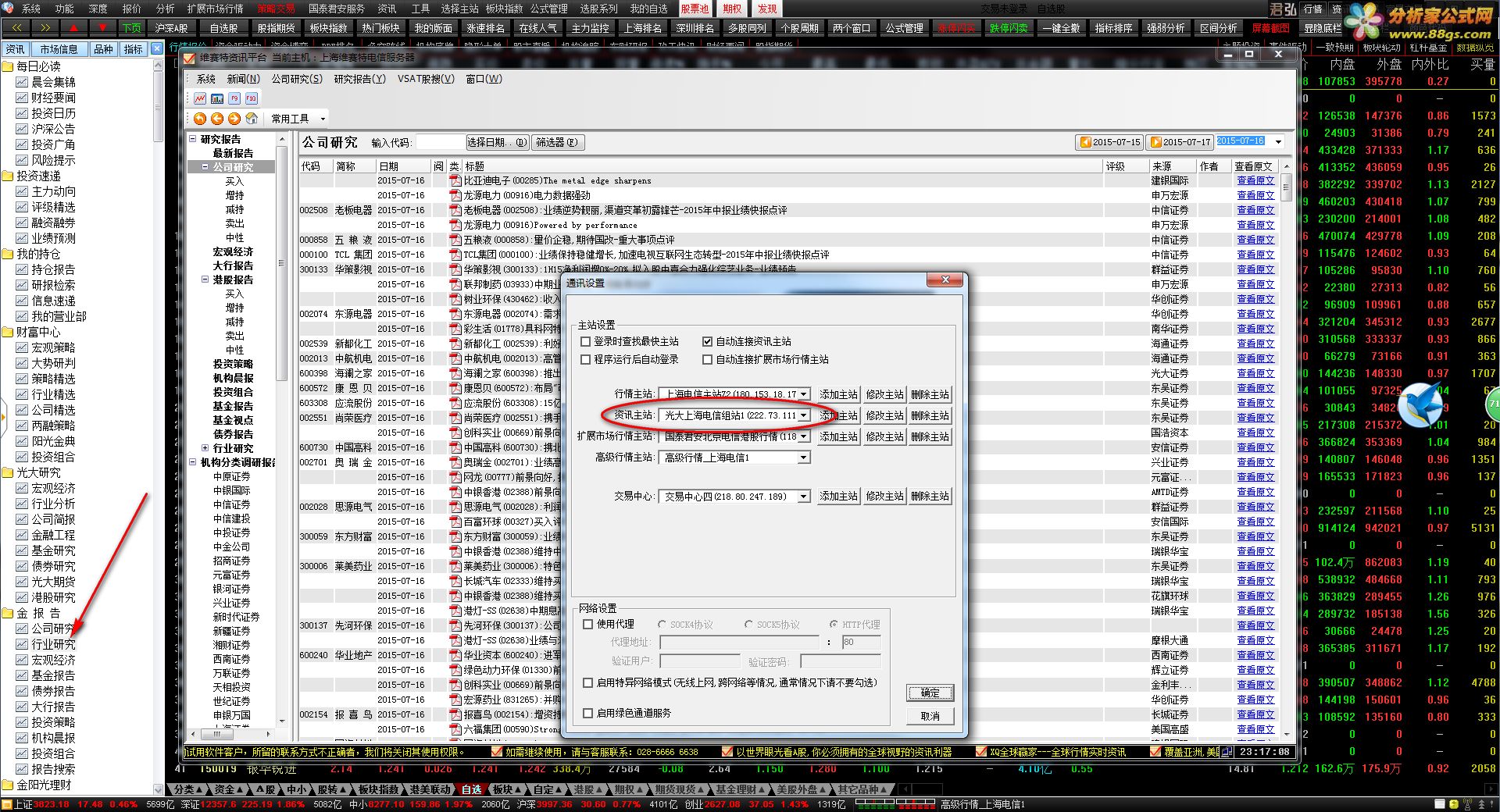
Task: Click 晨会集锦 item icon in sidebar
Action: point(22,82)
